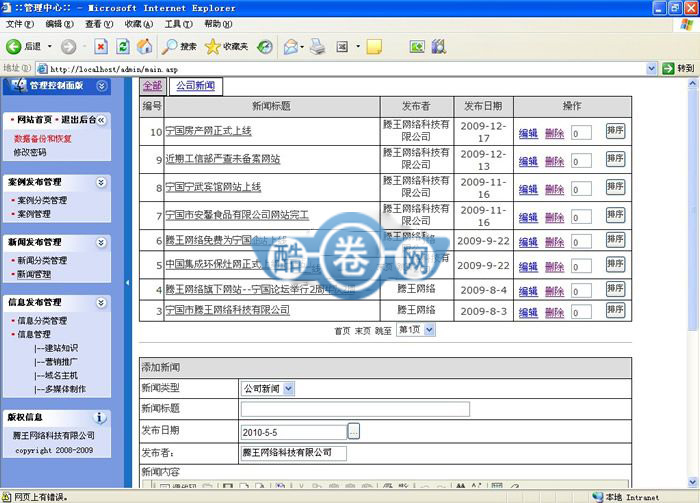Collapse the 管理控制面版 panel chevron

pyautogui.click(x=101, y=86)
